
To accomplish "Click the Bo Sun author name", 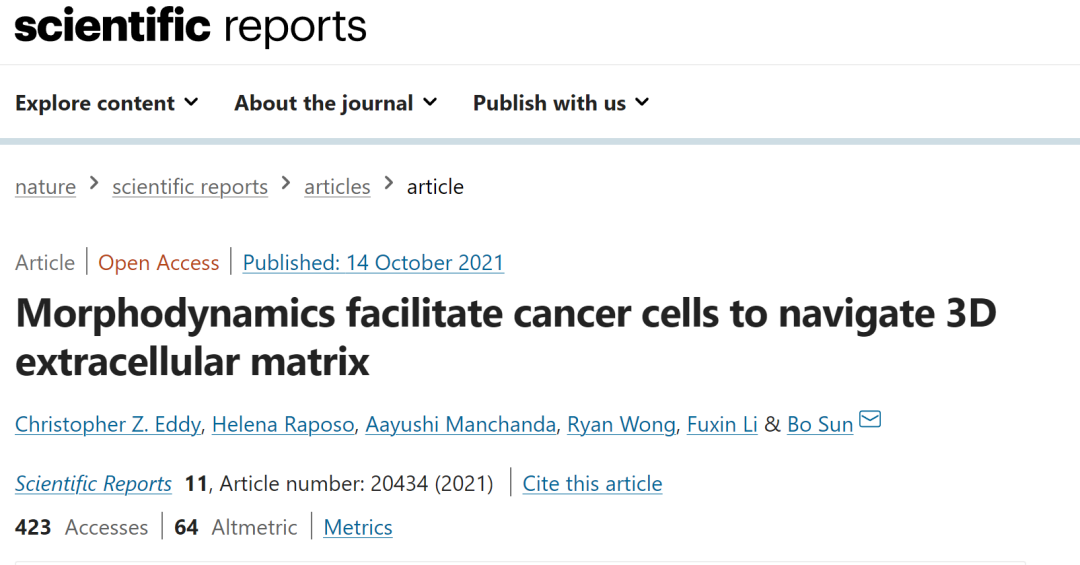I will (820, 424).
